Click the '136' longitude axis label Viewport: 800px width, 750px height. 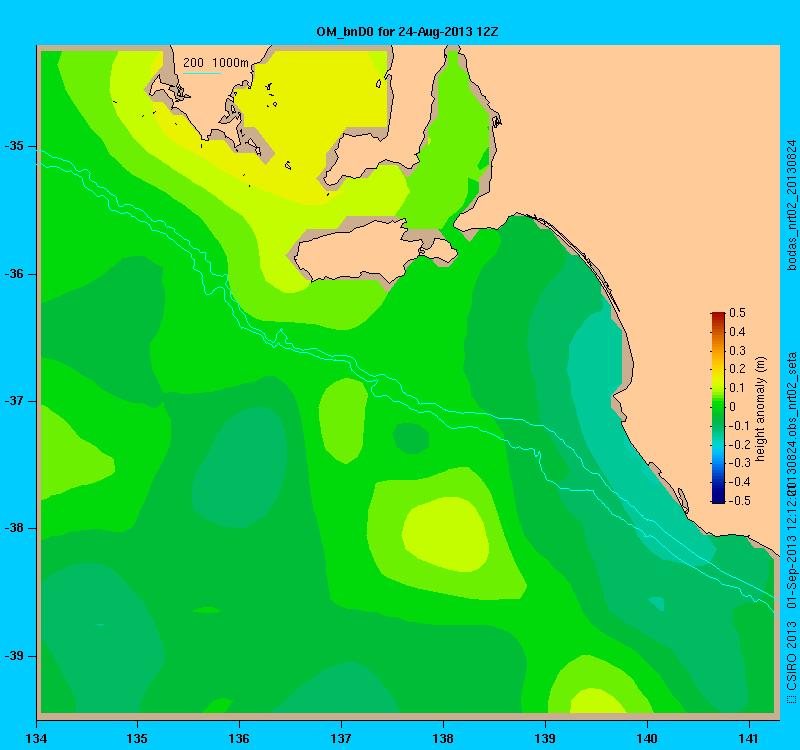[x=239, y=738]
